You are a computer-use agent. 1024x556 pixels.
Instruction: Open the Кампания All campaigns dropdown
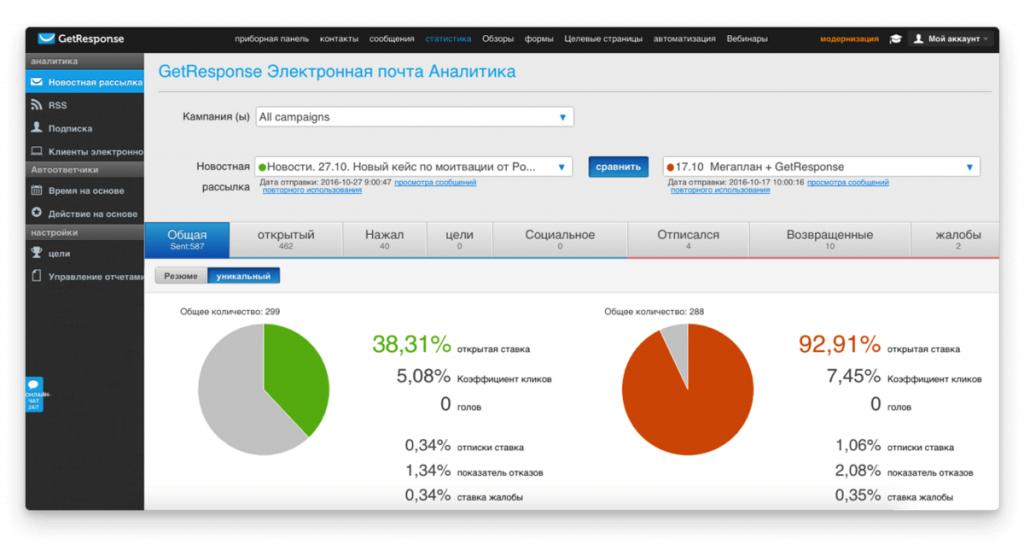pos(415,117)
